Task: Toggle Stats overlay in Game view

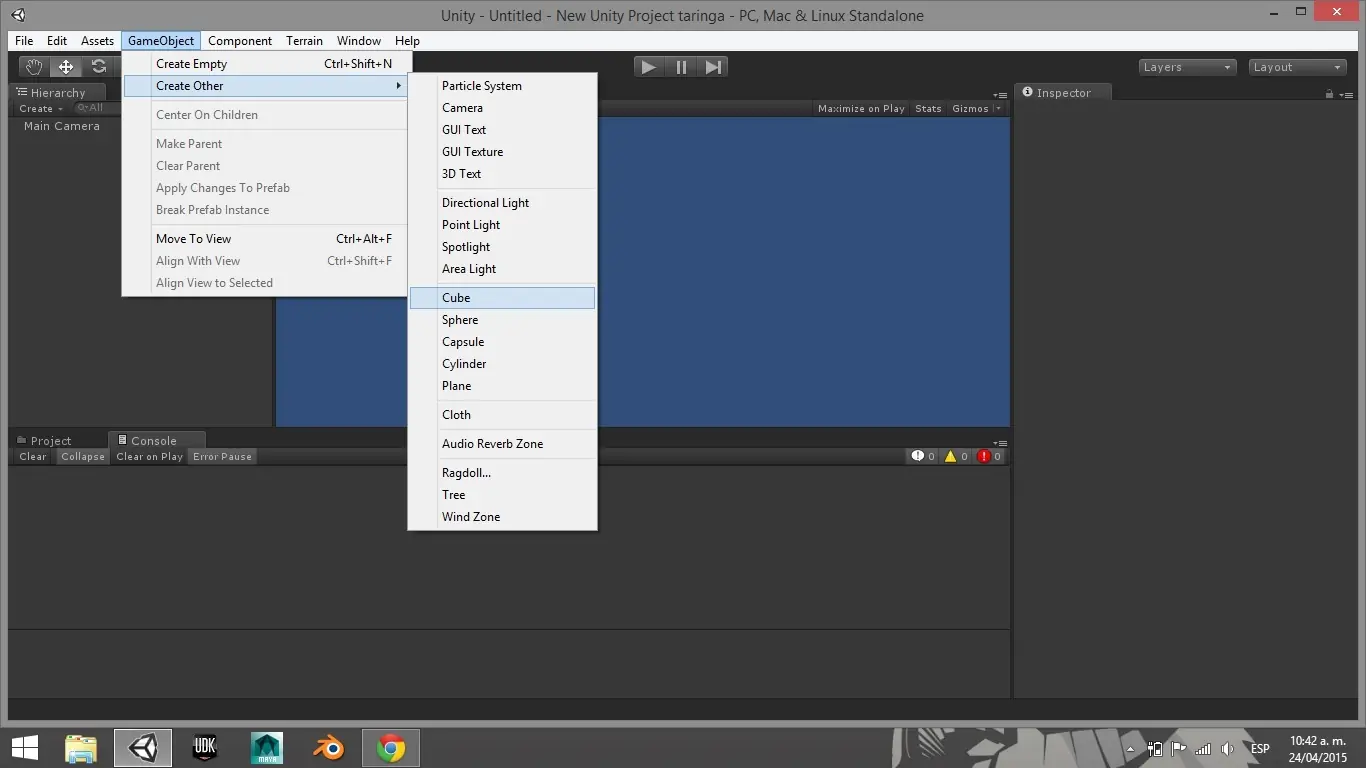Action: click(928, 108)
